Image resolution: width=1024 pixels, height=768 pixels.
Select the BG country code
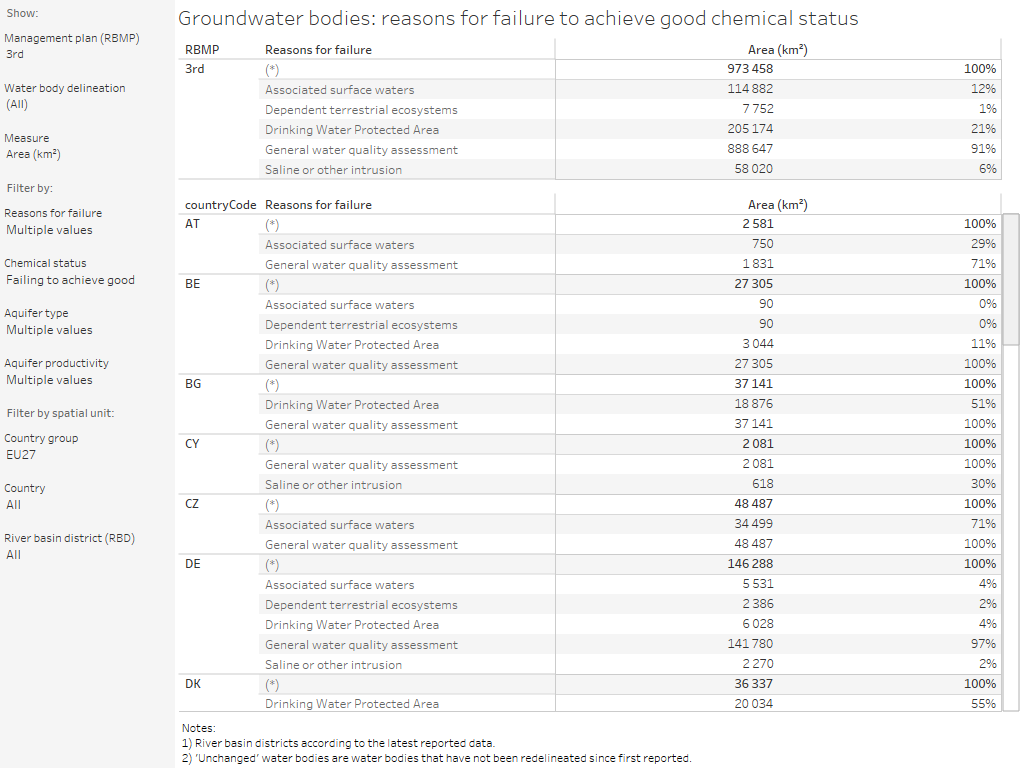pyautogui.click(x=193, y=383)
